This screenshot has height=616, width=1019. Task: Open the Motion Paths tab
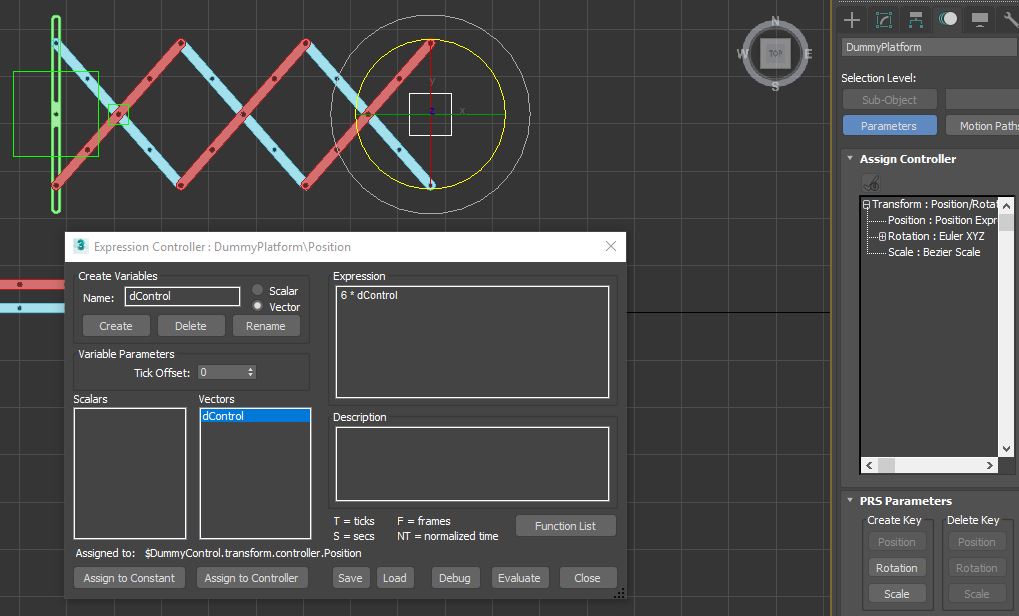point(989,125)
